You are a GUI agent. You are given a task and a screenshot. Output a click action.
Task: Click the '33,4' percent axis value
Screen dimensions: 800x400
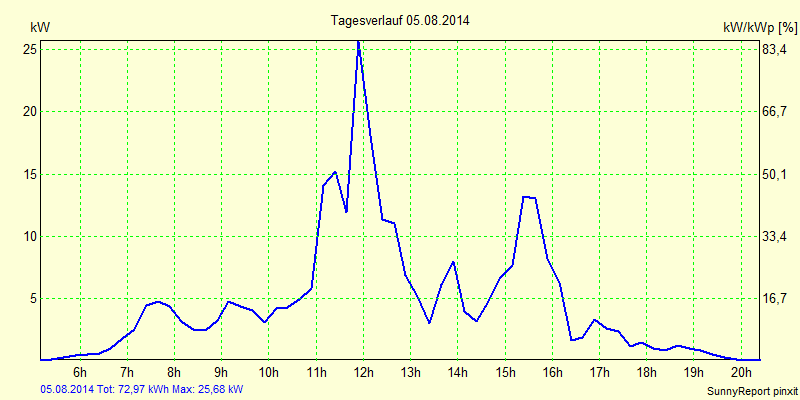pos(774,236)
